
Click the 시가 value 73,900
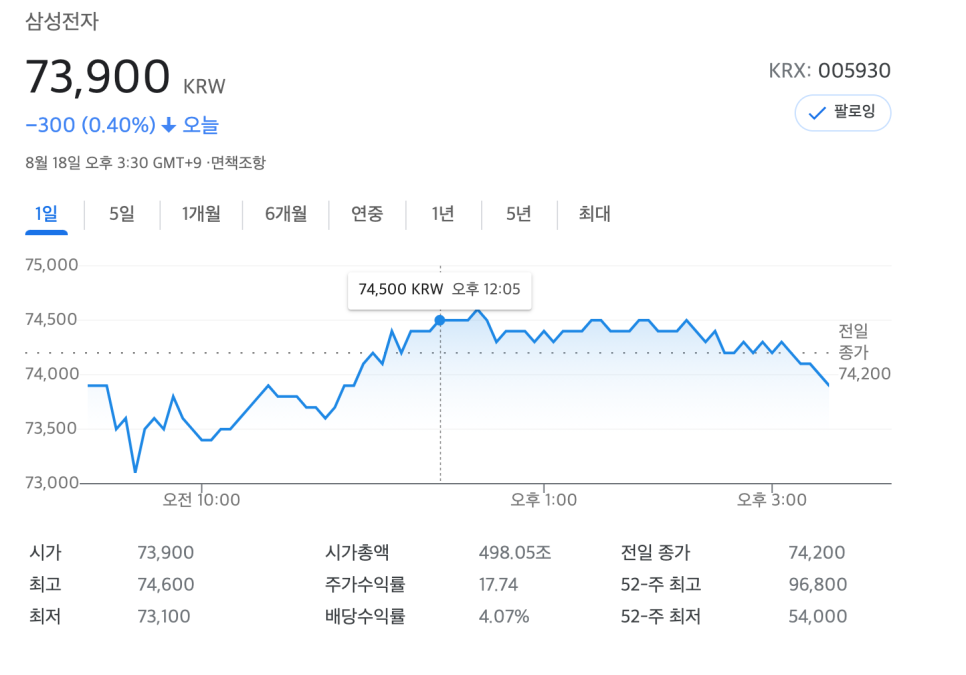pos(166,552)
